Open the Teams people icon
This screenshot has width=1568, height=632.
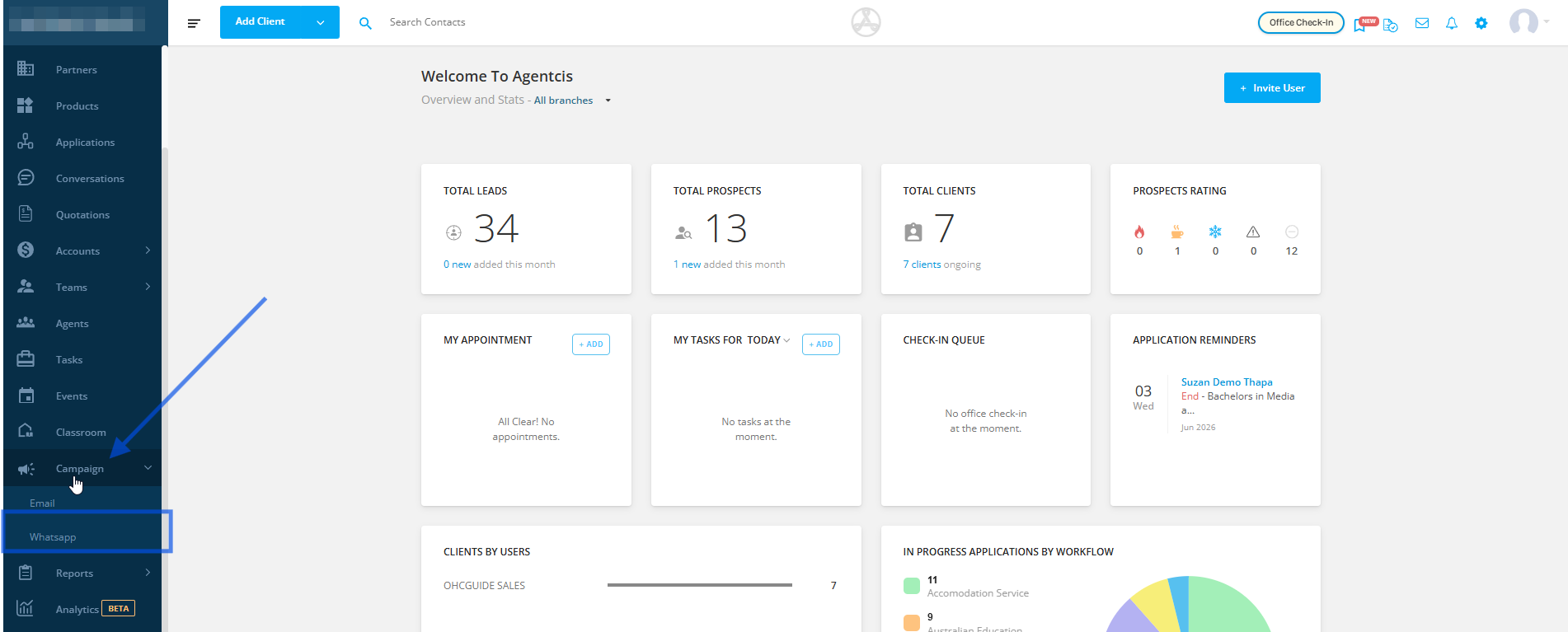[26, 287]
